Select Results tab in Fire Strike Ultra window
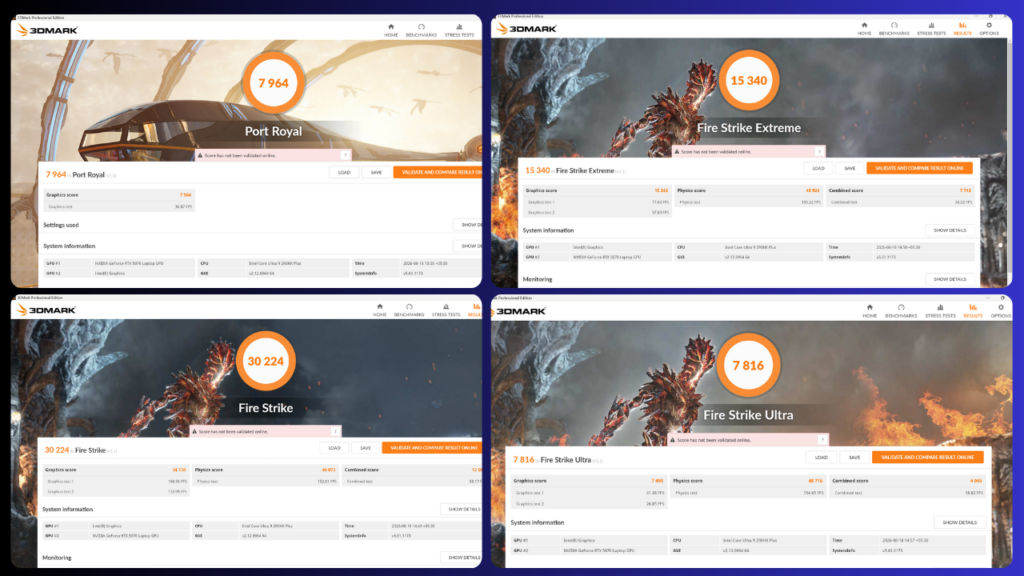Image resolution: width=1024 pixels, height=576 pixels. tap(973, 311)
